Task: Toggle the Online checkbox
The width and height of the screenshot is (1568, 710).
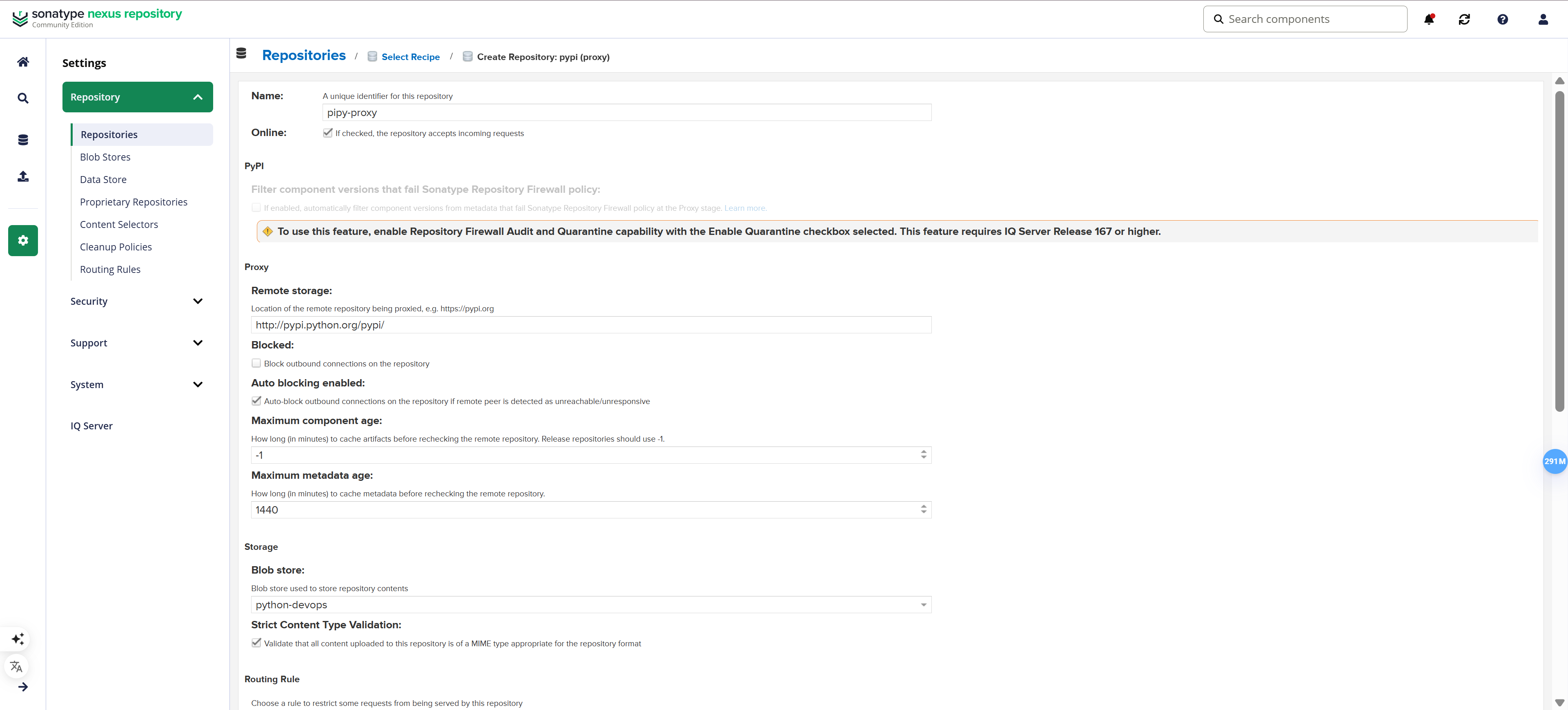Action: click(x=327, y=133)
